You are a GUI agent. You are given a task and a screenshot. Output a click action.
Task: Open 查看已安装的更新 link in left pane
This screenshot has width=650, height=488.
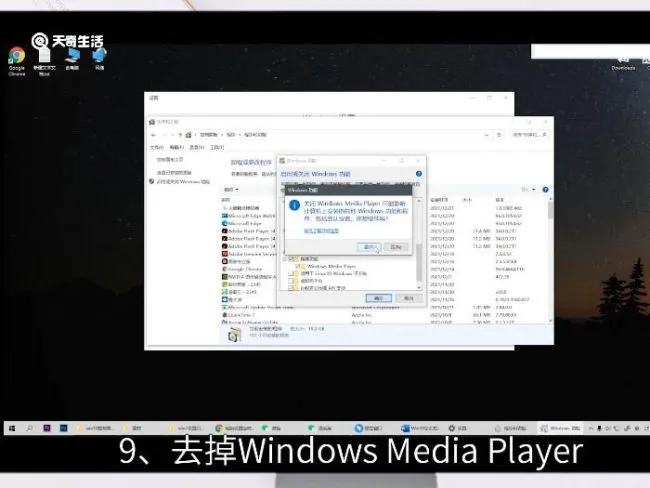tap(174, 172)
